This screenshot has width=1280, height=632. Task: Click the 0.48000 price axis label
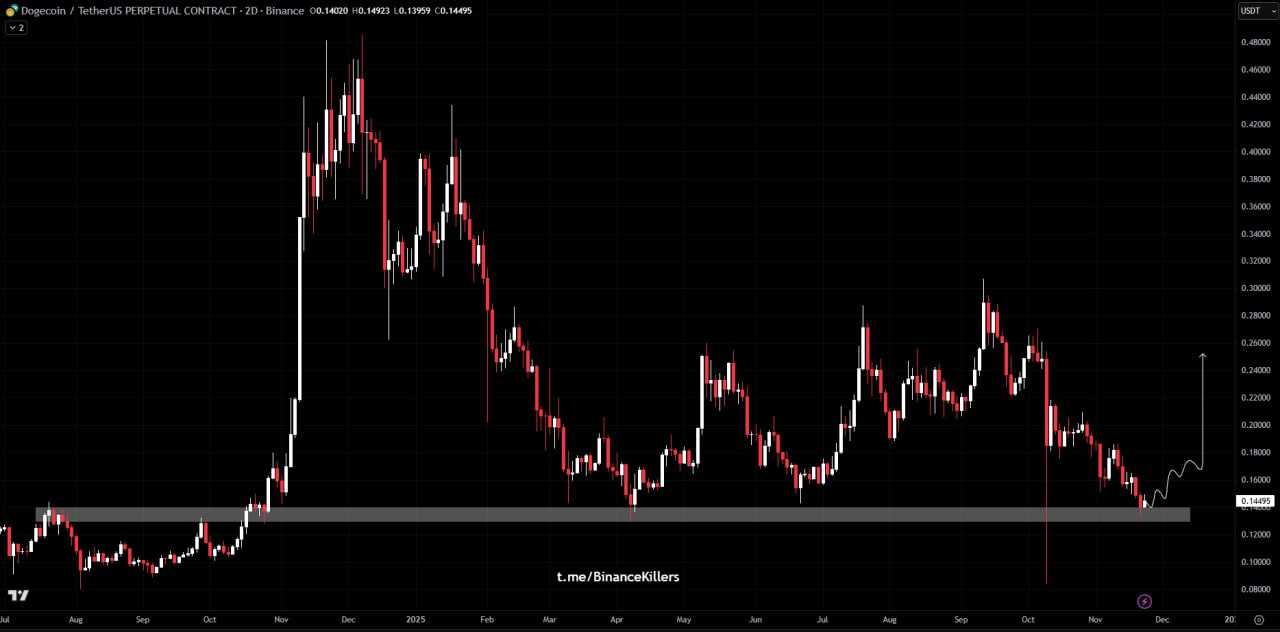tap(1255, 42)
